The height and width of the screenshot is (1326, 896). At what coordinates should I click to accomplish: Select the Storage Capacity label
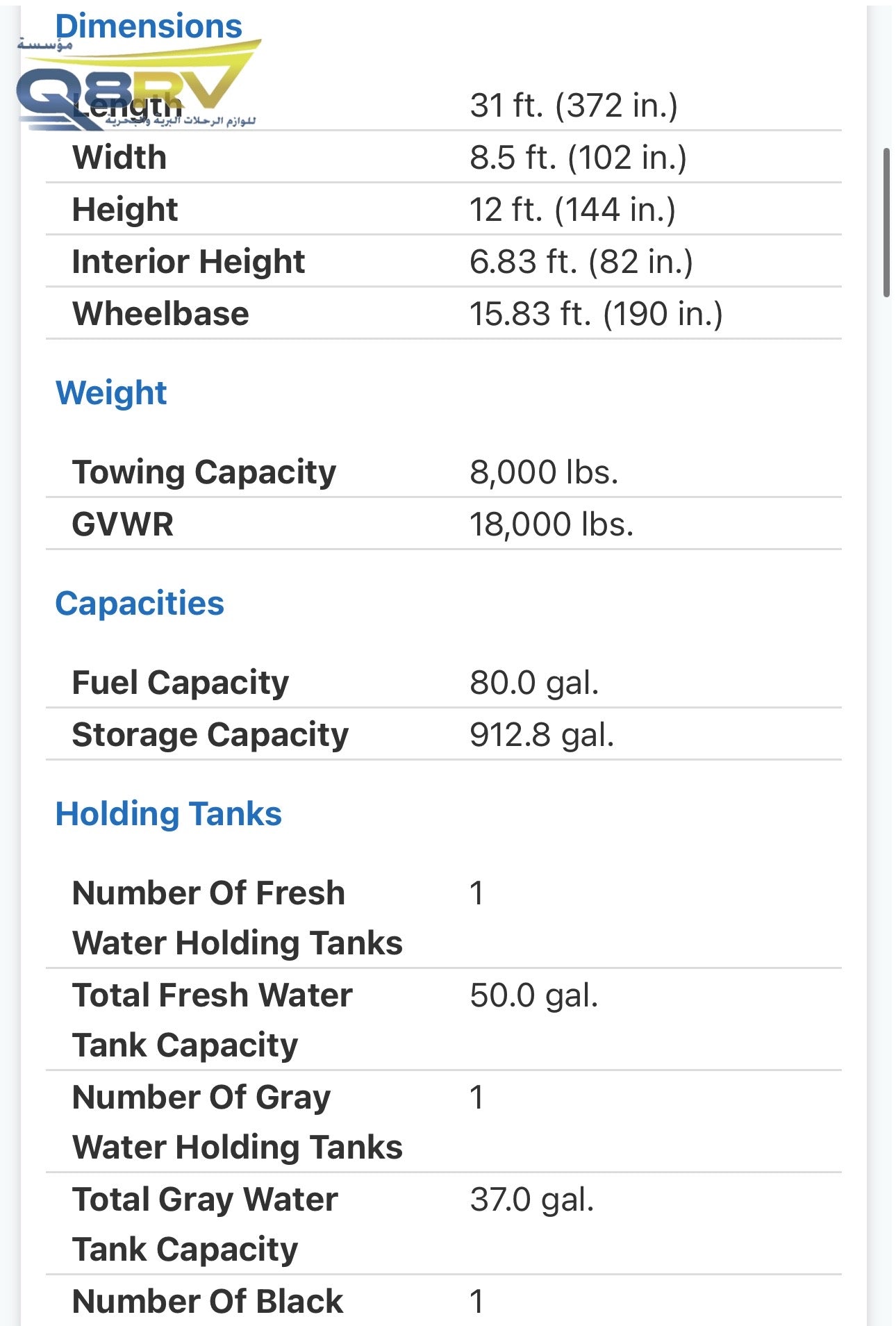click(x=210, y=735)
